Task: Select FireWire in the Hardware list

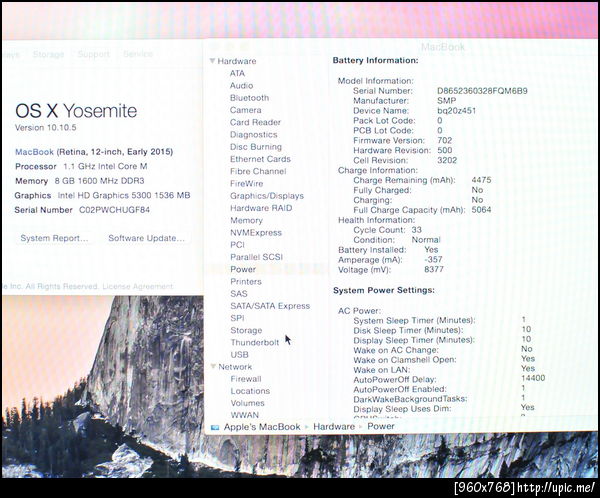Action: pos(247,183)
